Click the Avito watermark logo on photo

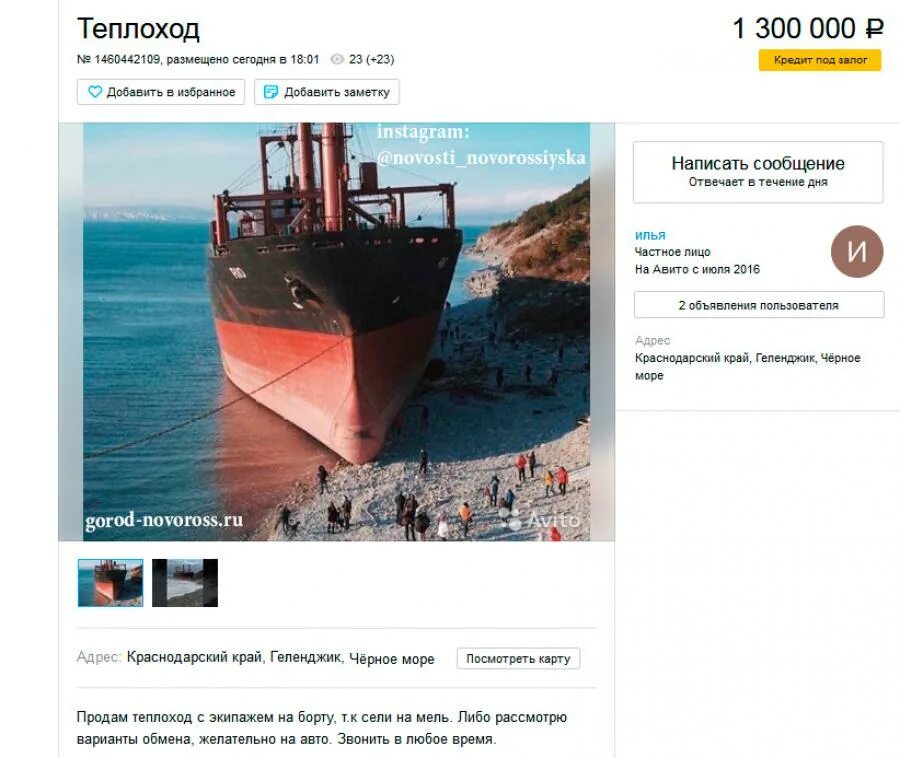point(541,519)
